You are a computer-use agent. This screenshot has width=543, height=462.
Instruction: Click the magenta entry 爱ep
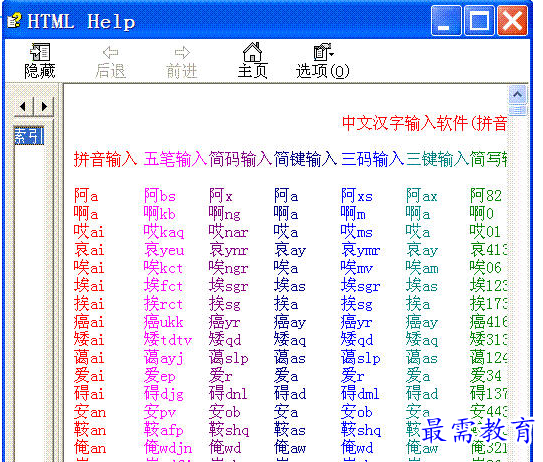pos(160,375)
